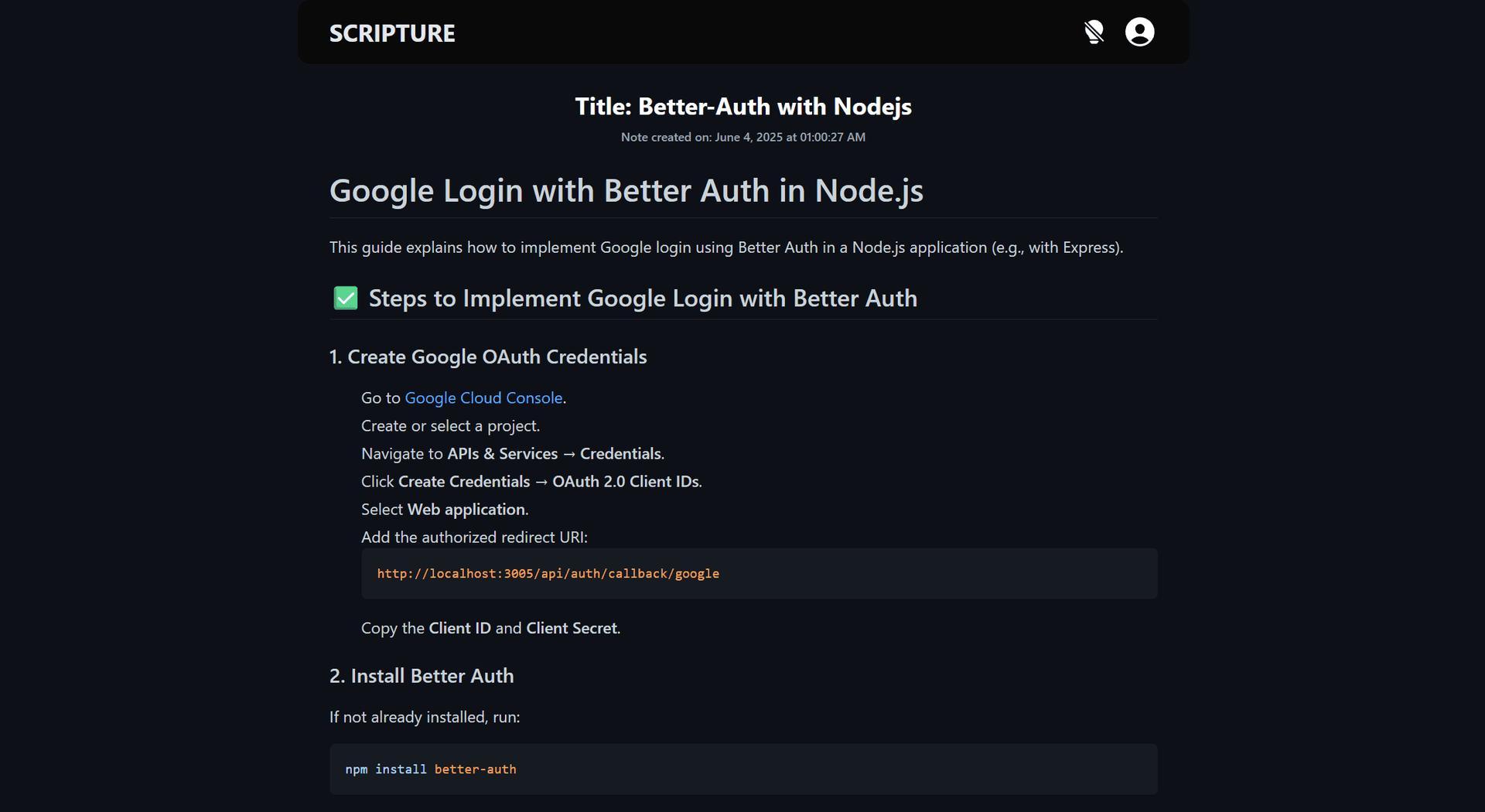This screenshot has height=812, width=1485.
Task: Toggle the light bulb theme icon
Action: point(1094,32)
